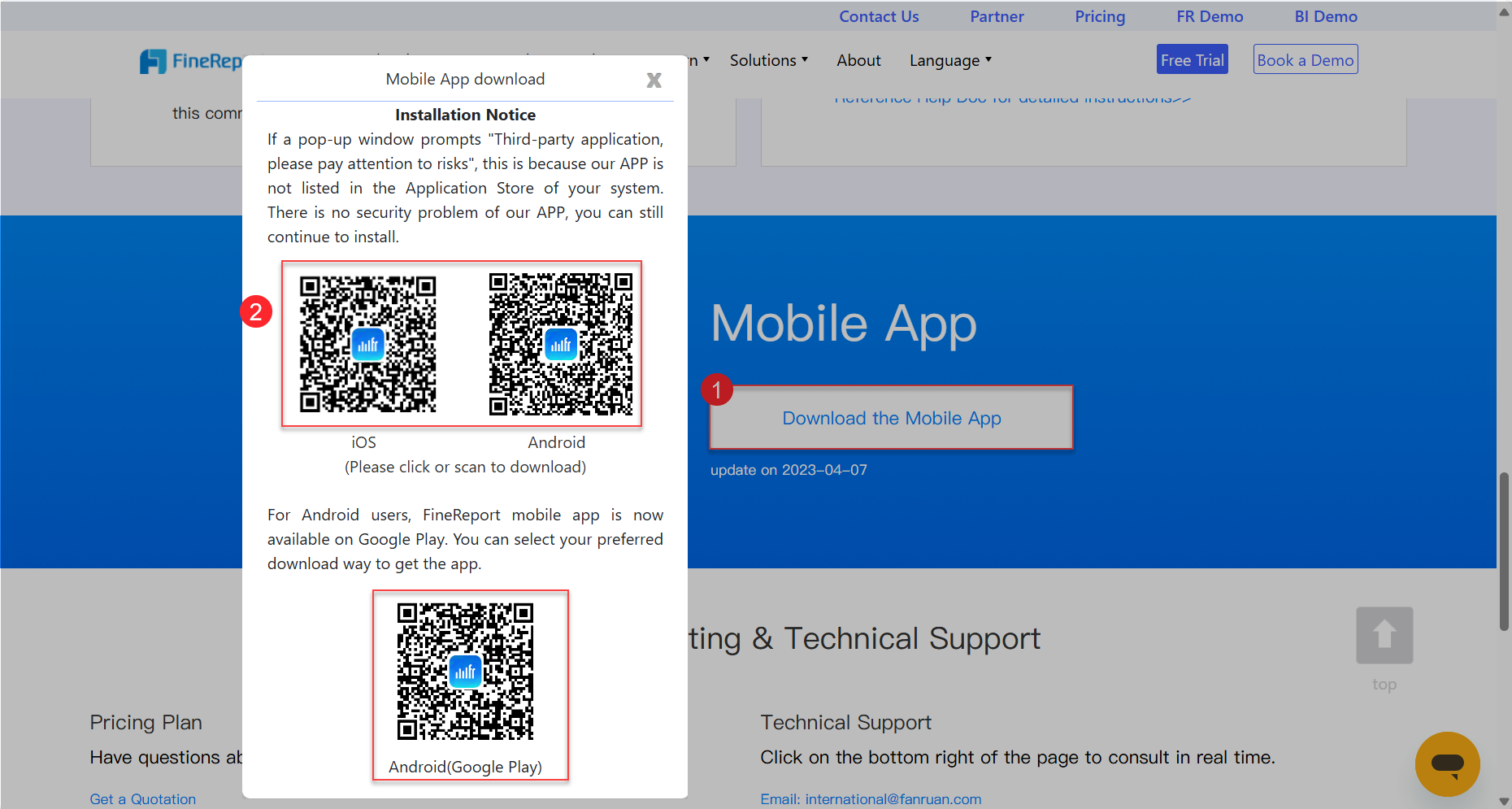
Task: Click the page vertical scrollbar thumb
Action: (1504, 551)
